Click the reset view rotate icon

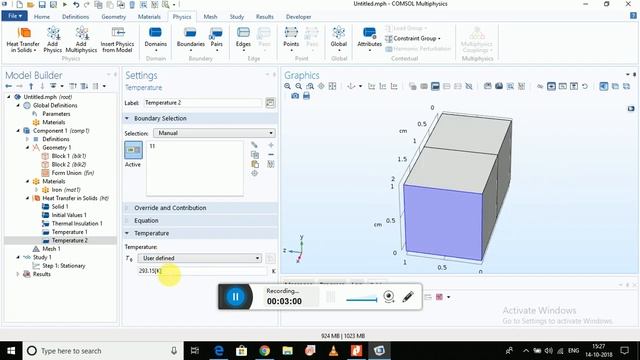(x=585, y=86)
